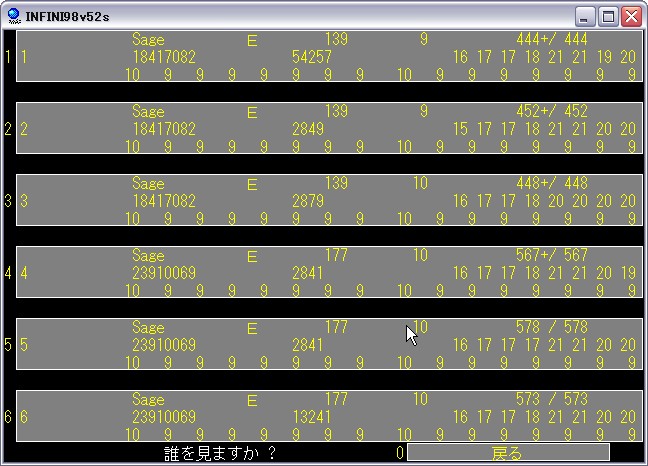Click HP text 444+/ 444
Image resolution: width=648 pixels, height=466 pixels.
pos(552,39)
